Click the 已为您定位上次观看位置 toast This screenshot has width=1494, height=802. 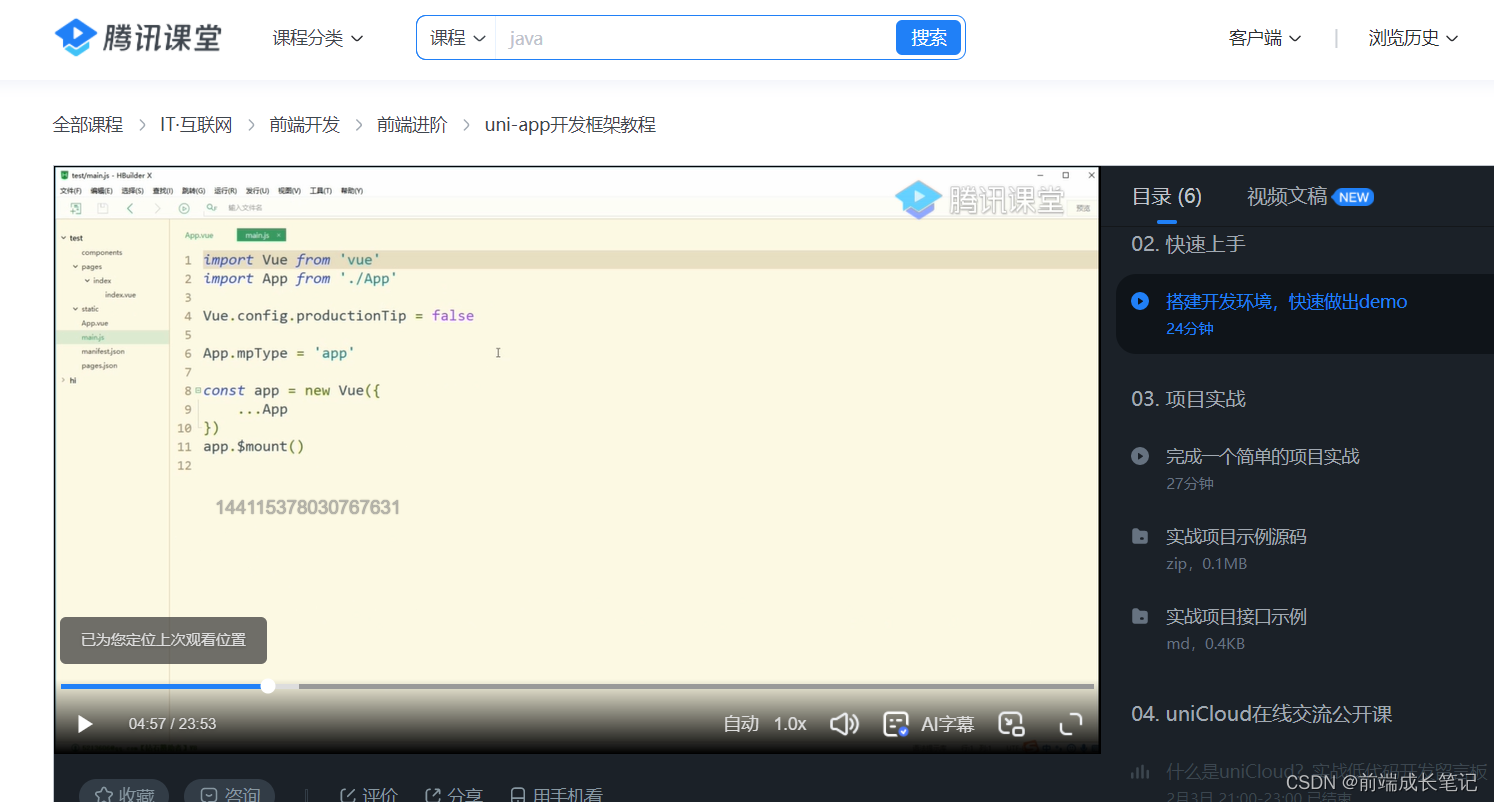[163, 640]
